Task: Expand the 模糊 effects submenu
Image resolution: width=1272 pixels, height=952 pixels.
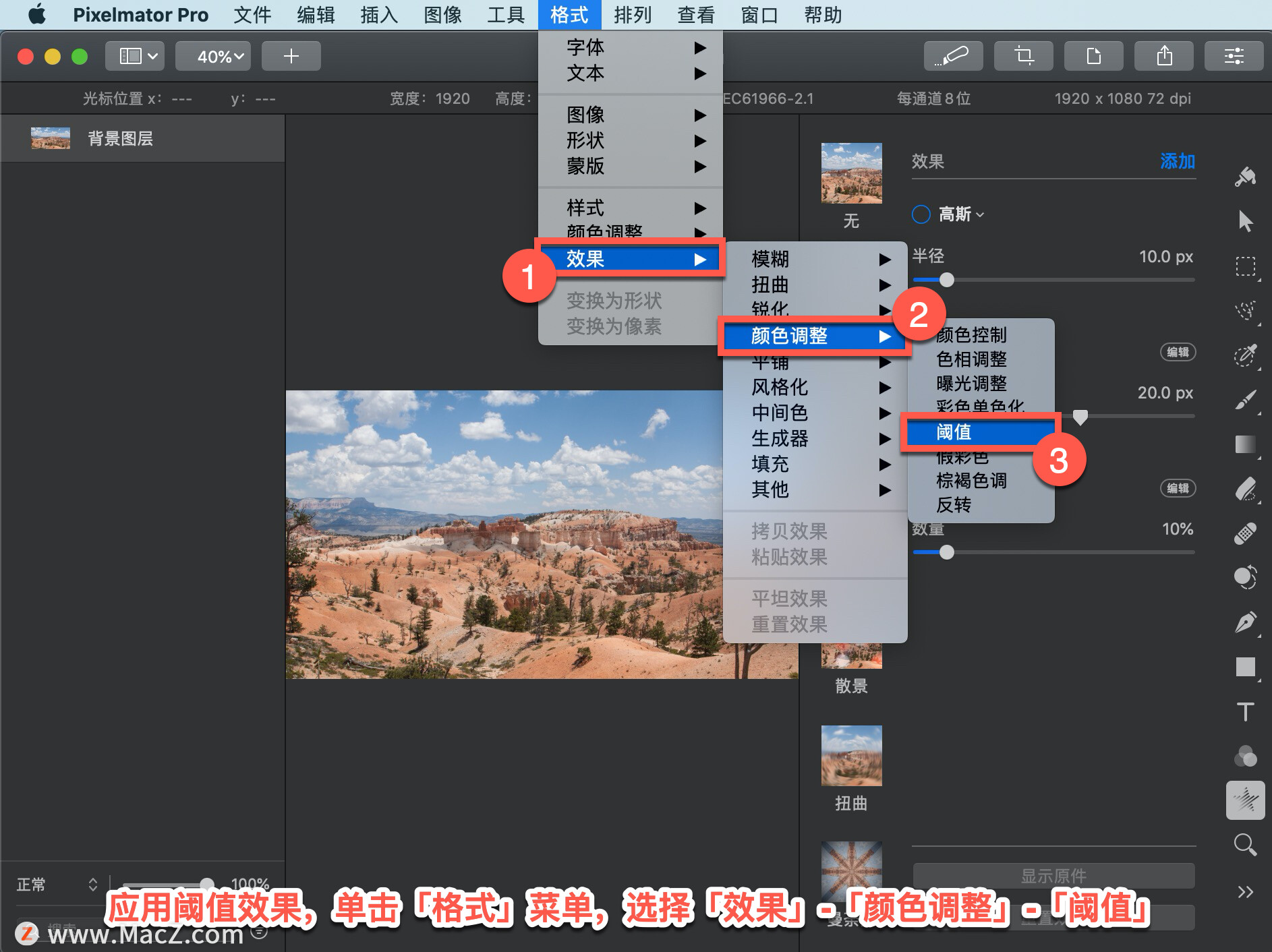Action: [815, 259]
